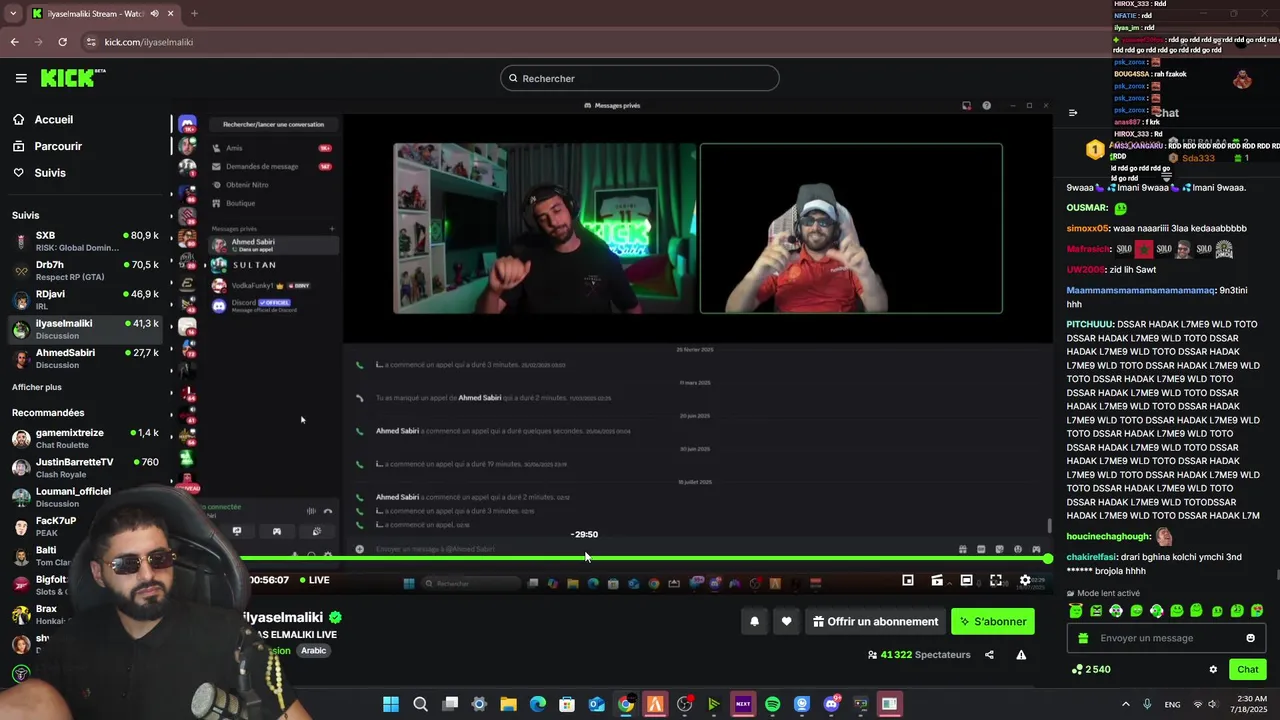
Task: Open RDjavi channel in followed list
Action: click(x=85, y=300)
